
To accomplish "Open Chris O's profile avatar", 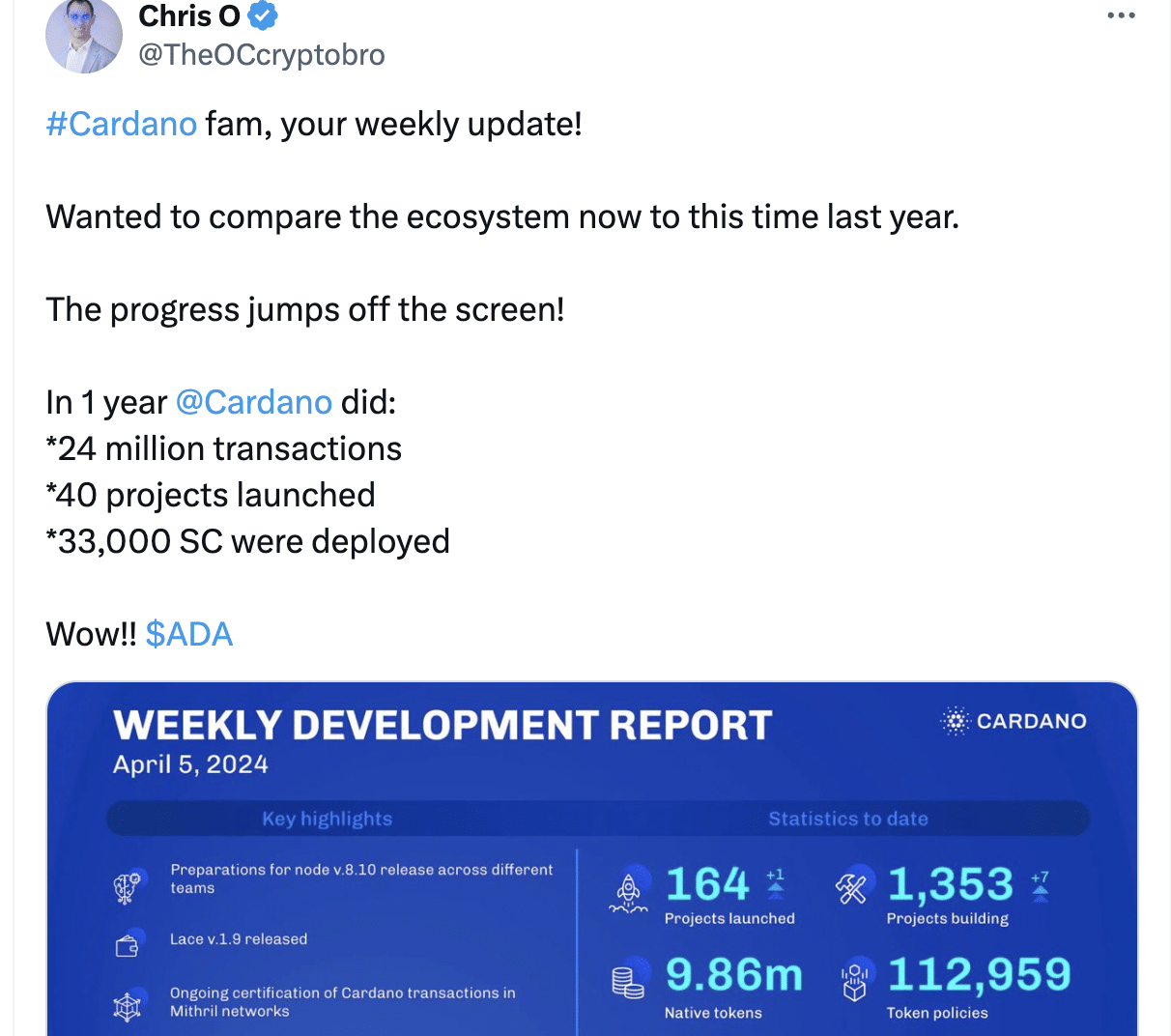I will [84, 36].
